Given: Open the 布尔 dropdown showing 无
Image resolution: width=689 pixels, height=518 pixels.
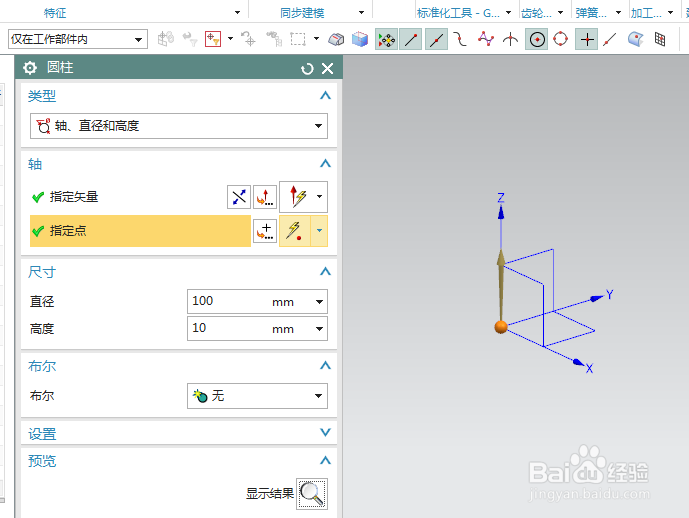Looking at the screenshot, I should (x=257, y=396).
